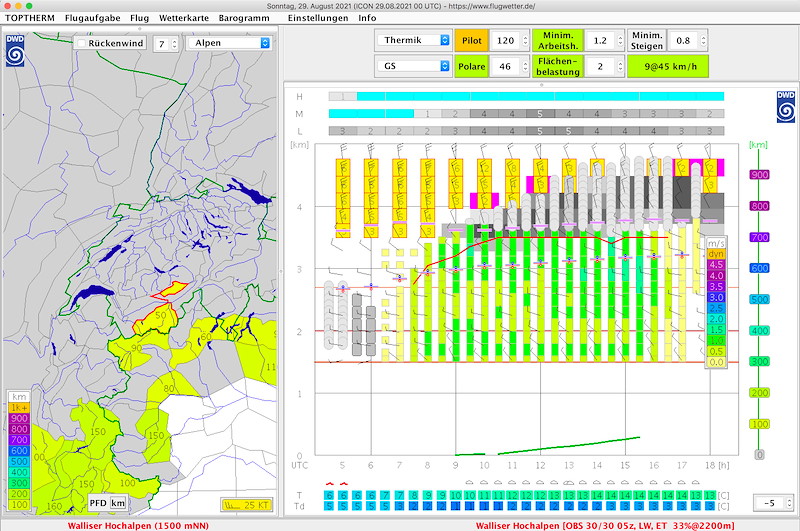Toggle the green Polare button
Viewport: 800px width, 531px height.
click(x=471, y=66)
